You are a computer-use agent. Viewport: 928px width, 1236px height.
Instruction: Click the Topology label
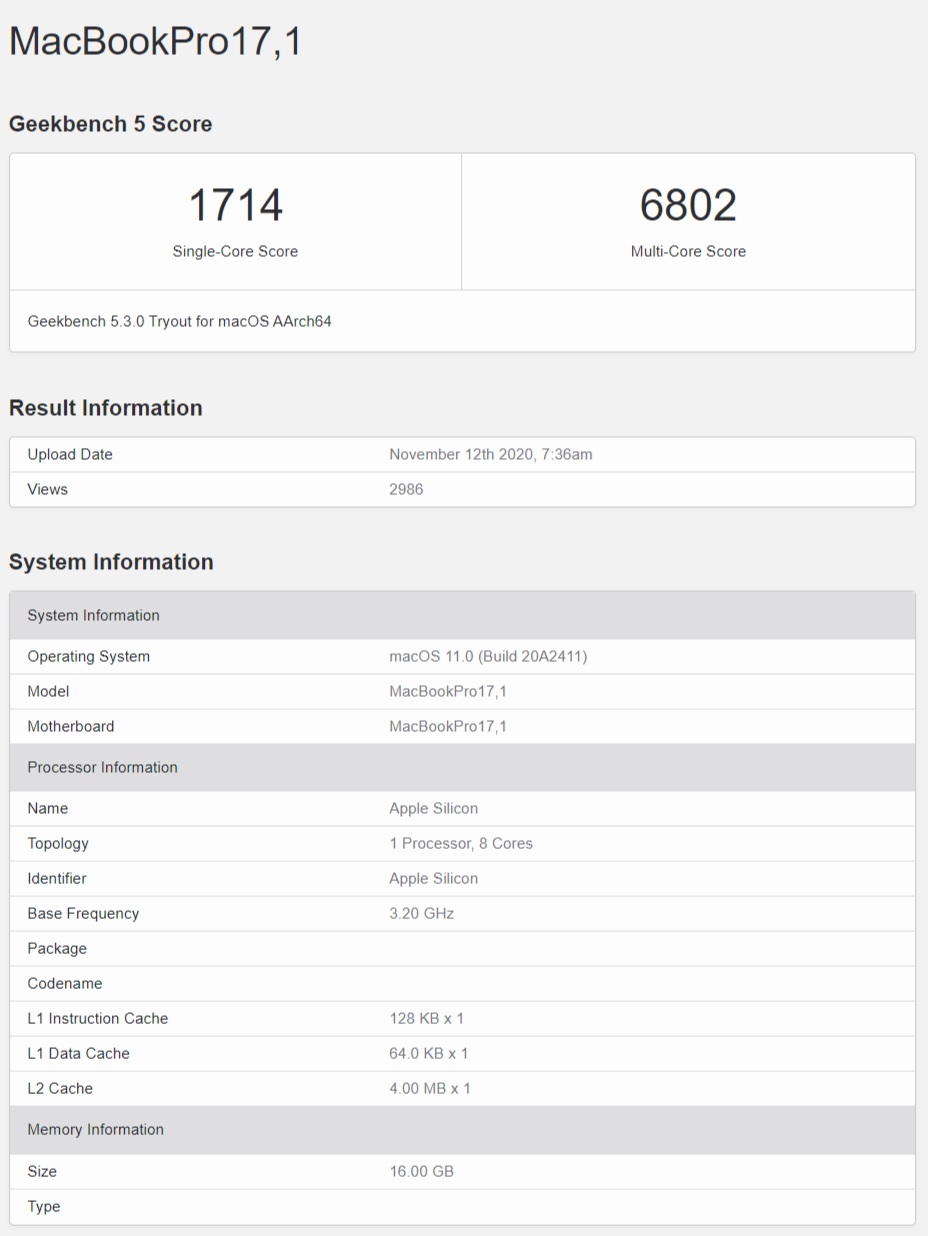58,843
